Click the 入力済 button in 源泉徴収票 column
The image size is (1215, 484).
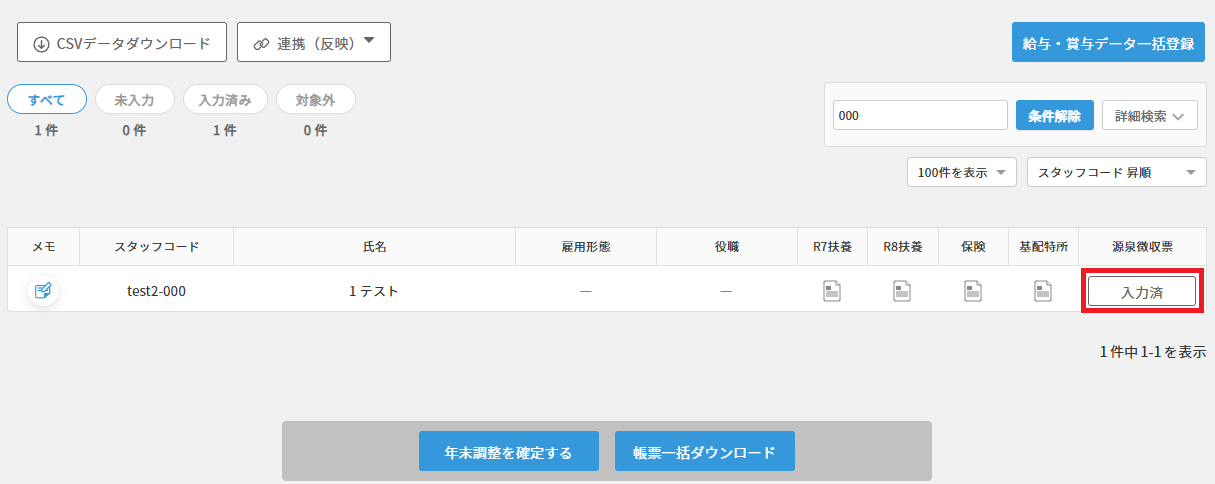coord(1141,291)
